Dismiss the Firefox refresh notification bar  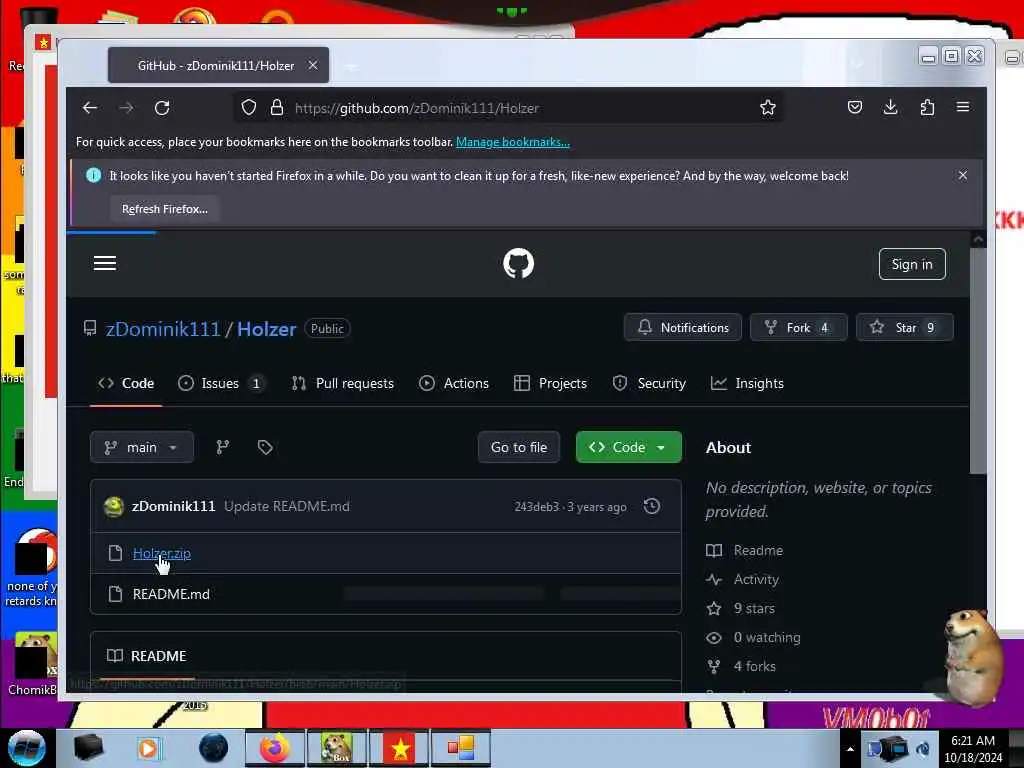963,175
